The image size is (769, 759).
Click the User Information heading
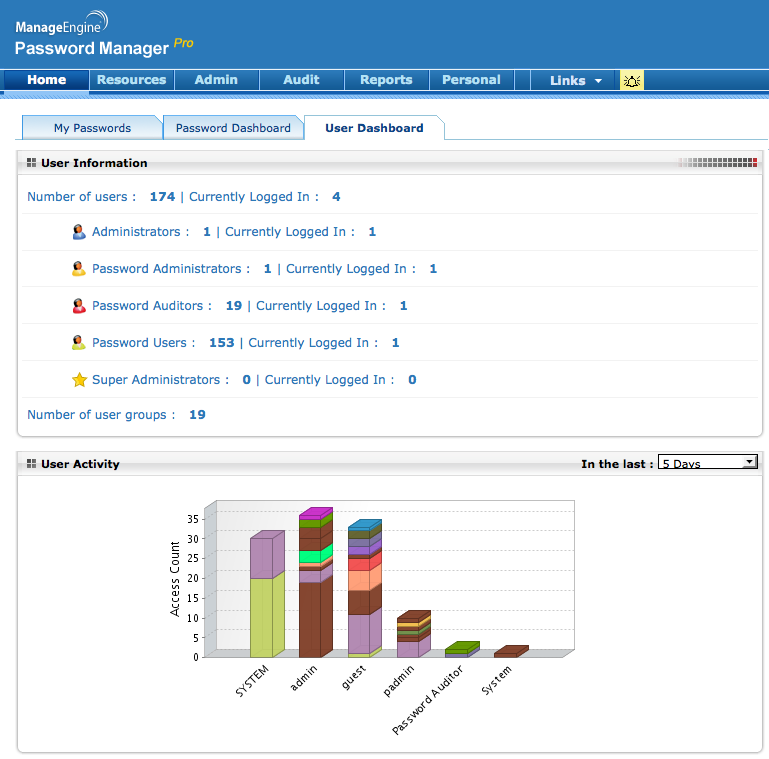point(94,163)
